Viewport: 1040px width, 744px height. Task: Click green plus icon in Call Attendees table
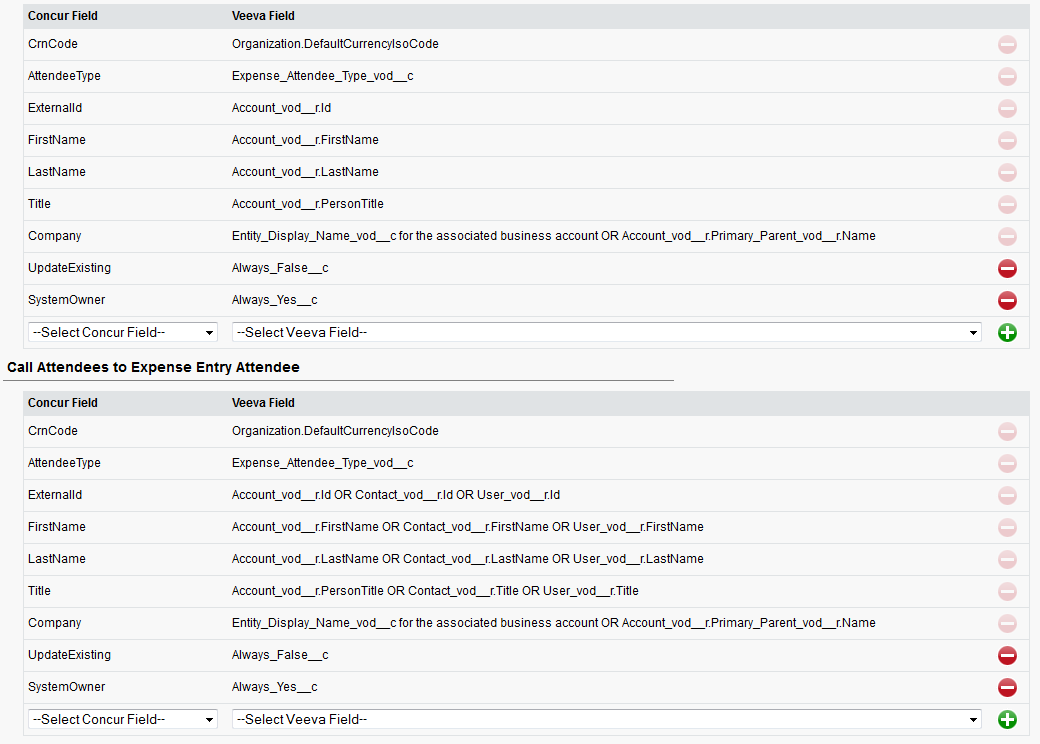(1007, 719)
